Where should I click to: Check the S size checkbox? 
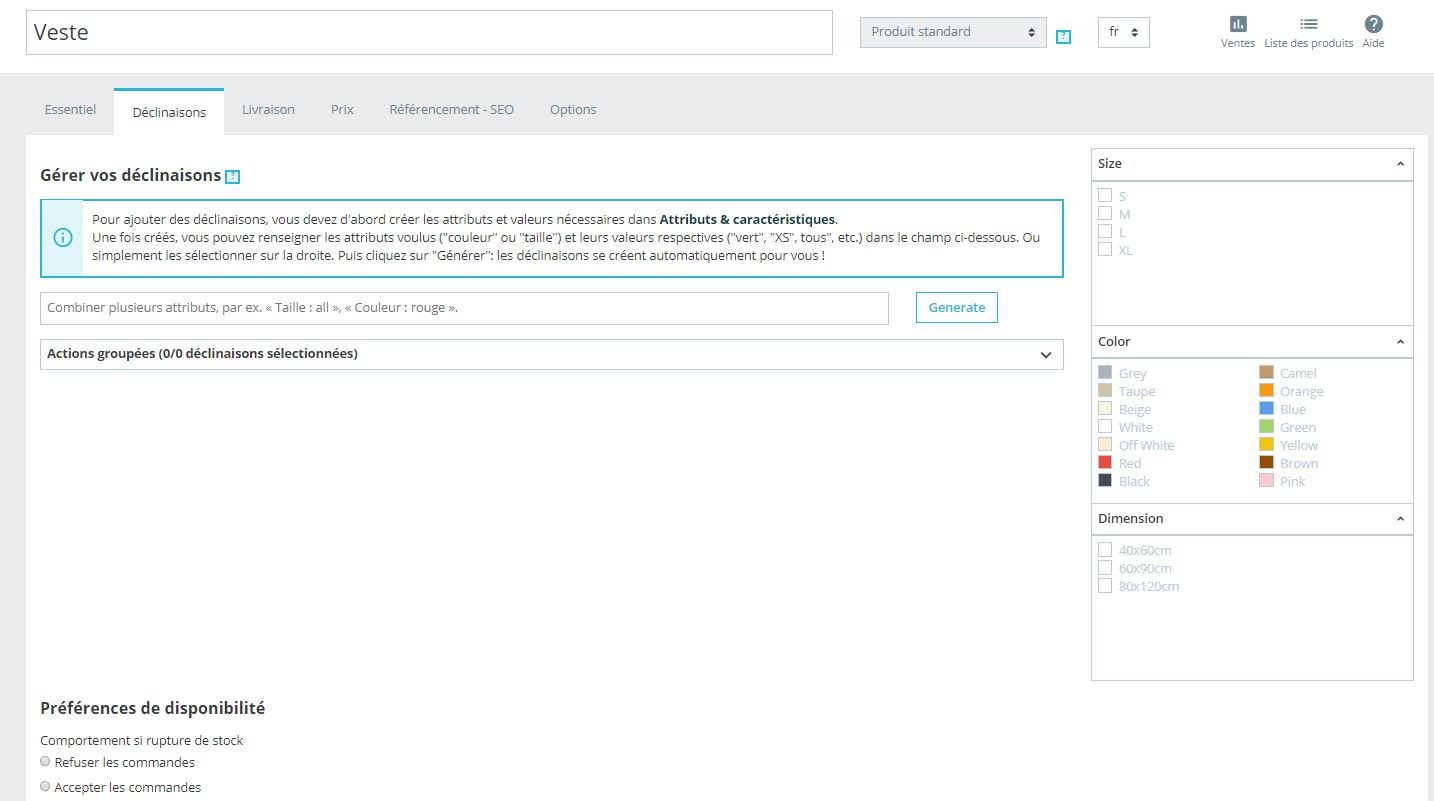coord(1105,195)
